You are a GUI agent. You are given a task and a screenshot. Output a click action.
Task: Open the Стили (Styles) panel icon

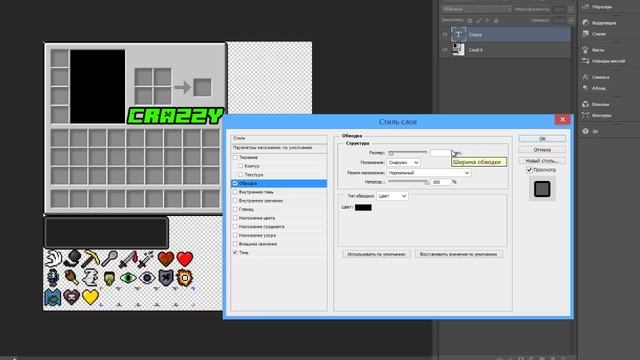[586, 34]
